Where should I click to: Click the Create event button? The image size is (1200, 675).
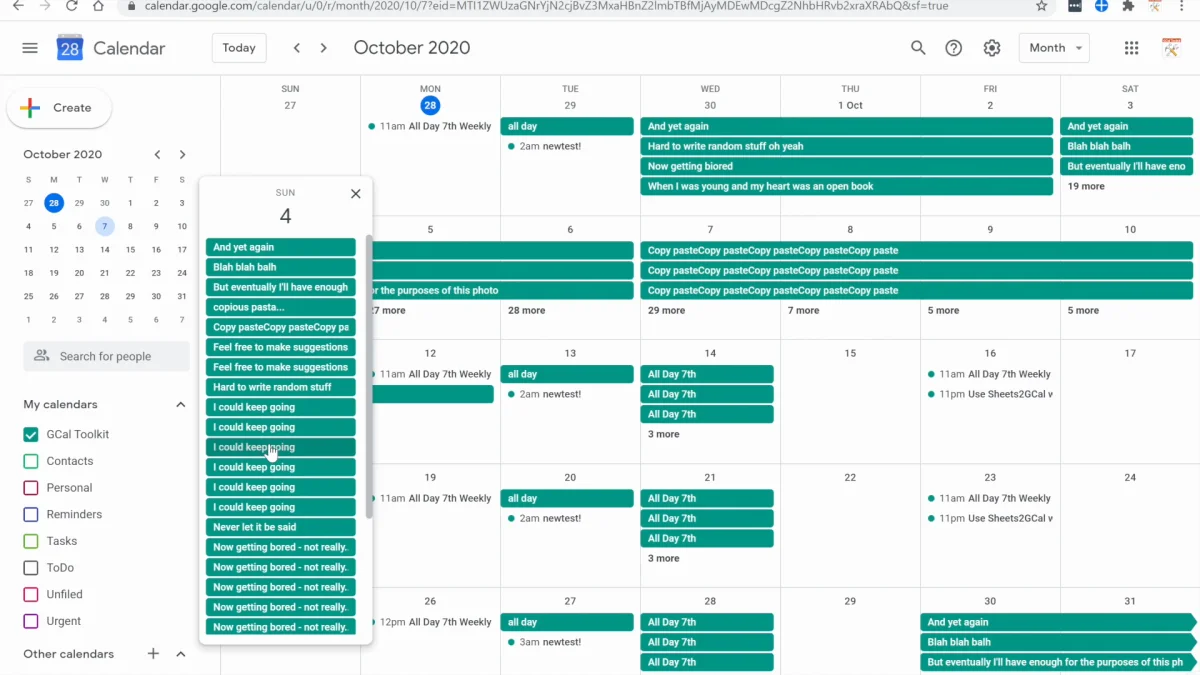[x=59, y=108]
